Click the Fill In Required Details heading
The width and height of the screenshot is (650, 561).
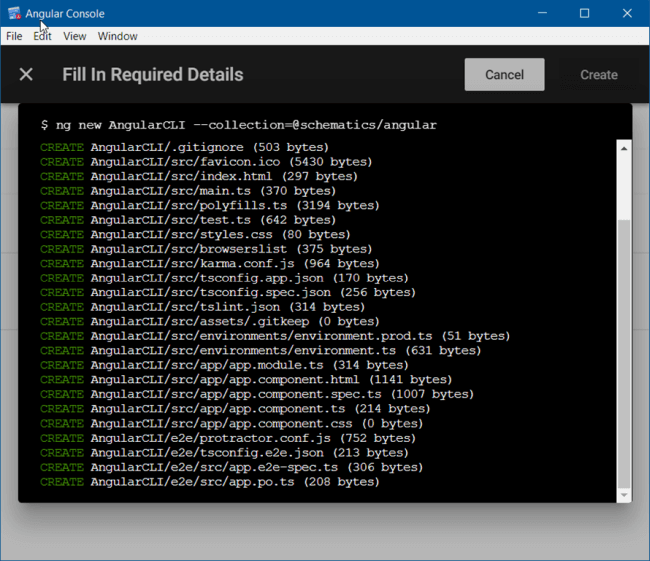pos(152,75)
